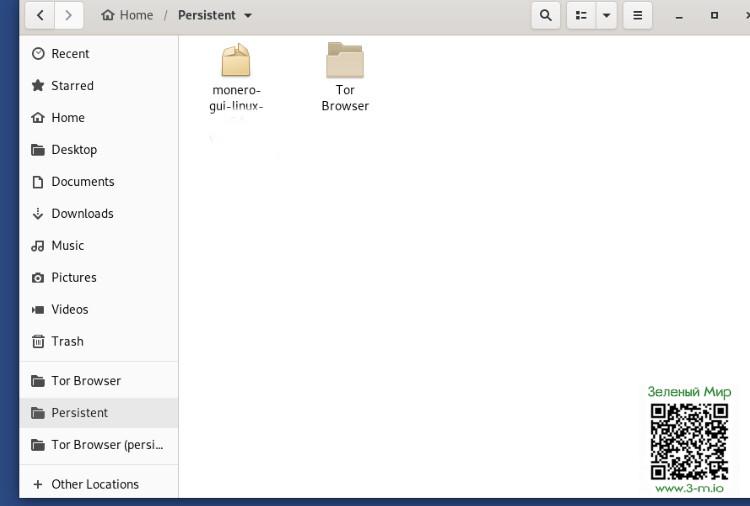Viewport: 750px width, 506px height.
Task: Open the Tor Browser folder icon
Action: coord(345,62)
